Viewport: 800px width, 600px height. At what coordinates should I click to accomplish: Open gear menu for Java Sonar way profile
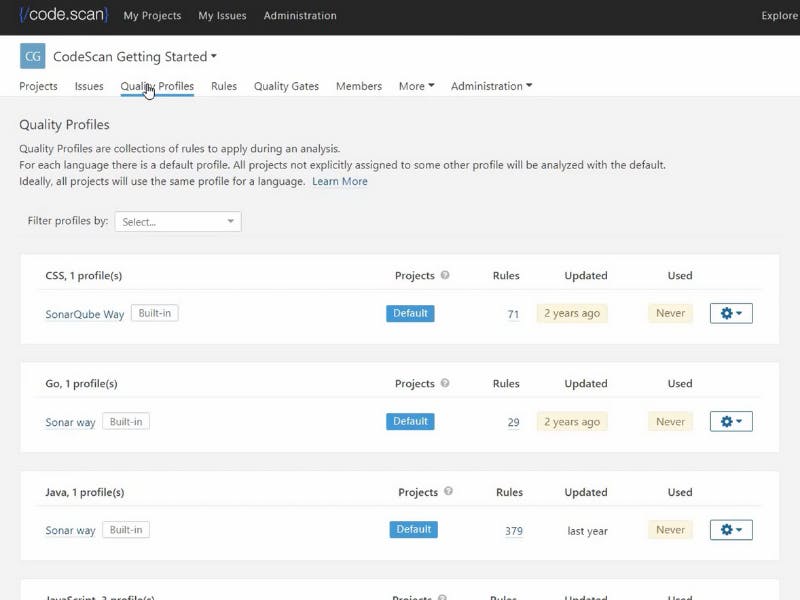[x=731, y=529]
